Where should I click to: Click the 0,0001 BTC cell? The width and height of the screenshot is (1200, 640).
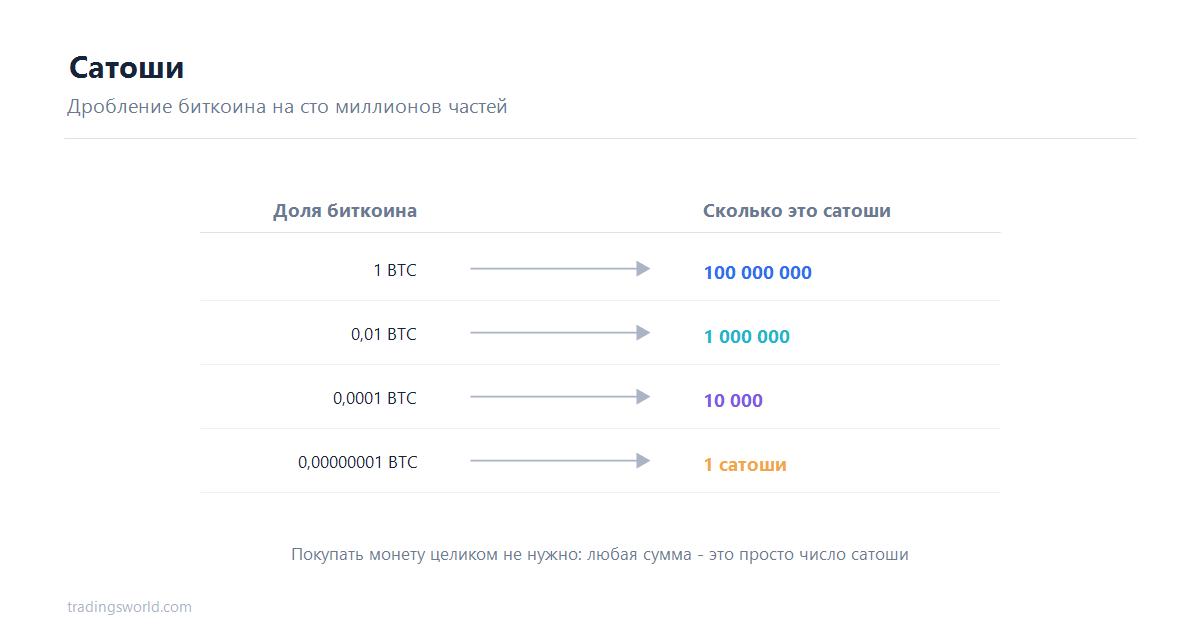[375, 398]
